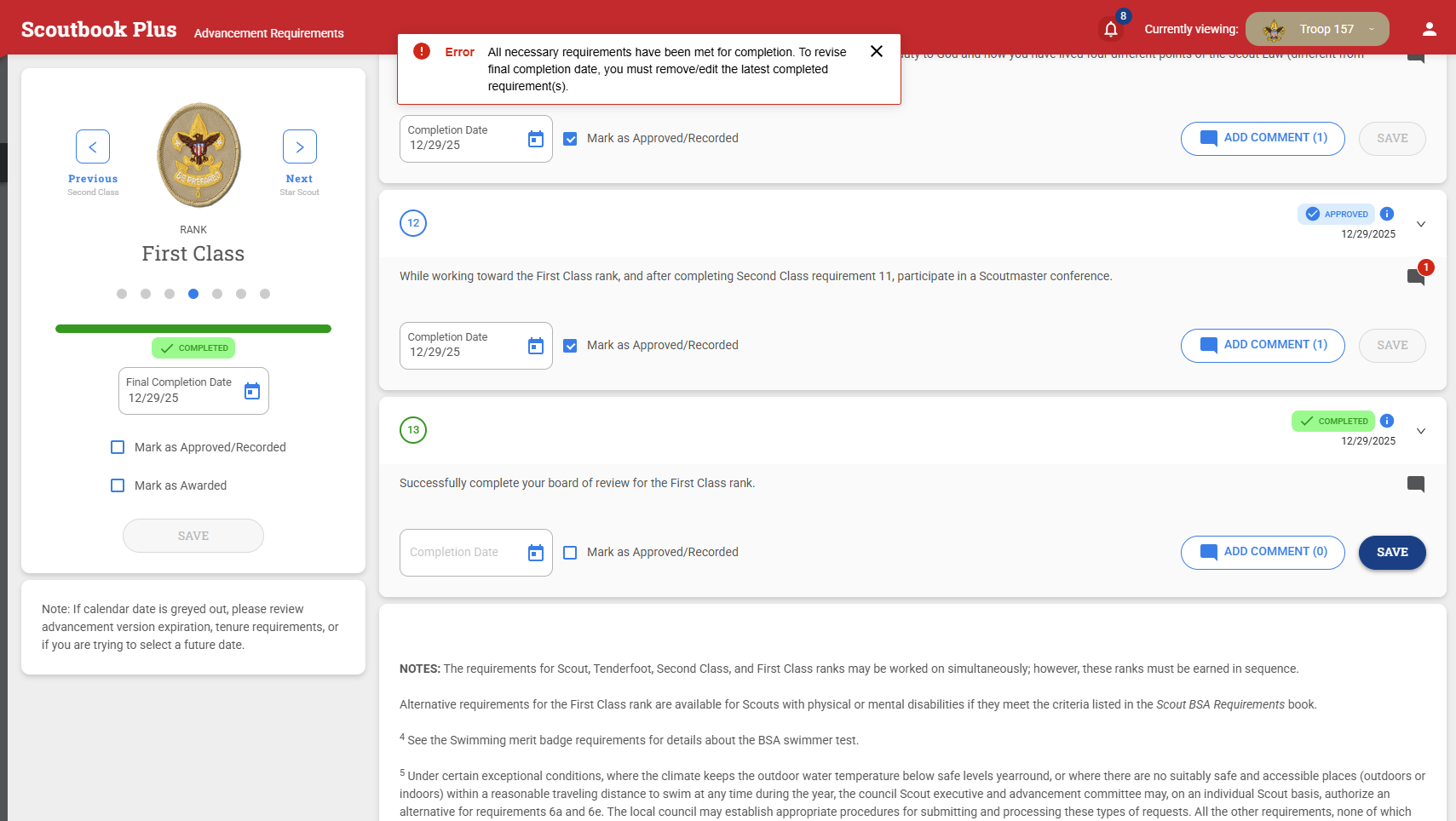The height and width of the screenshot is (821, 1456).
Task: Click the greyed SAVE button for requirement 12
Action: pos(1392,346)
